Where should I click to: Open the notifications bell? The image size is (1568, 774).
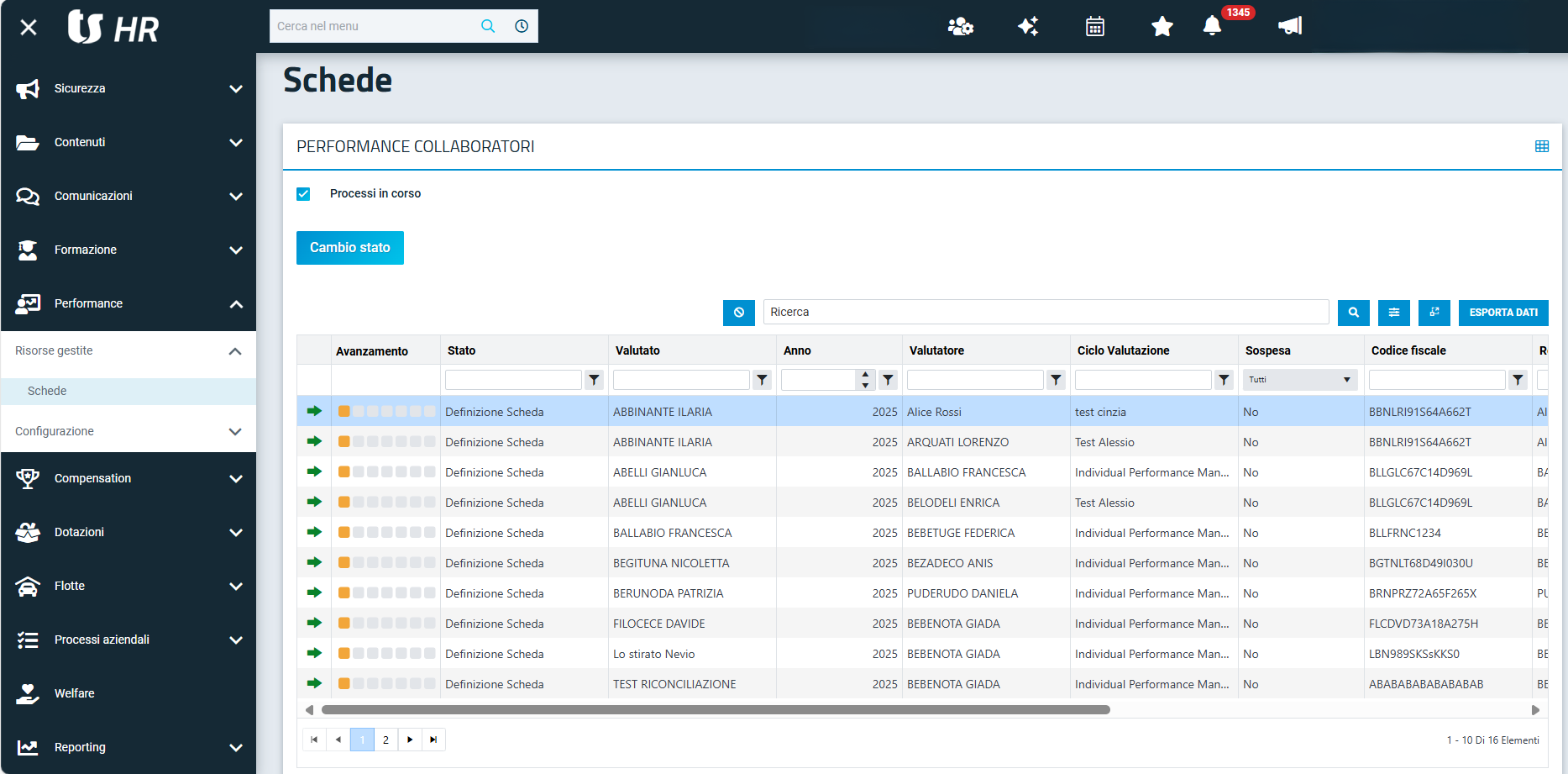coord(1212,26)
